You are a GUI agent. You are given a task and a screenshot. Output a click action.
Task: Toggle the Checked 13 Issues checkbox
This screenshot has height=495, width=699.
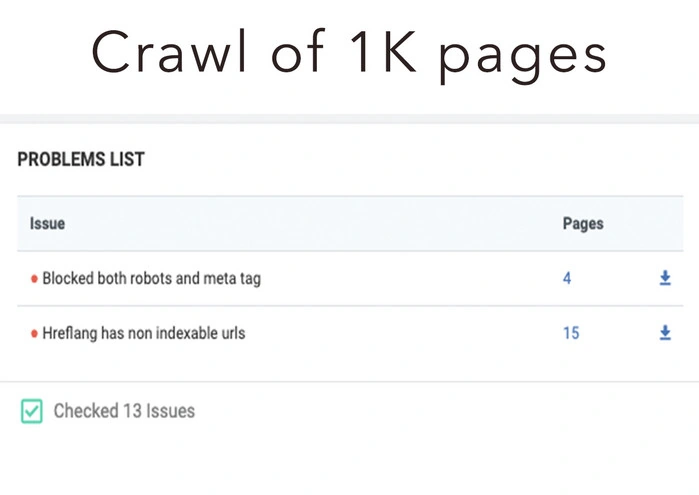(x=32, y=411)
